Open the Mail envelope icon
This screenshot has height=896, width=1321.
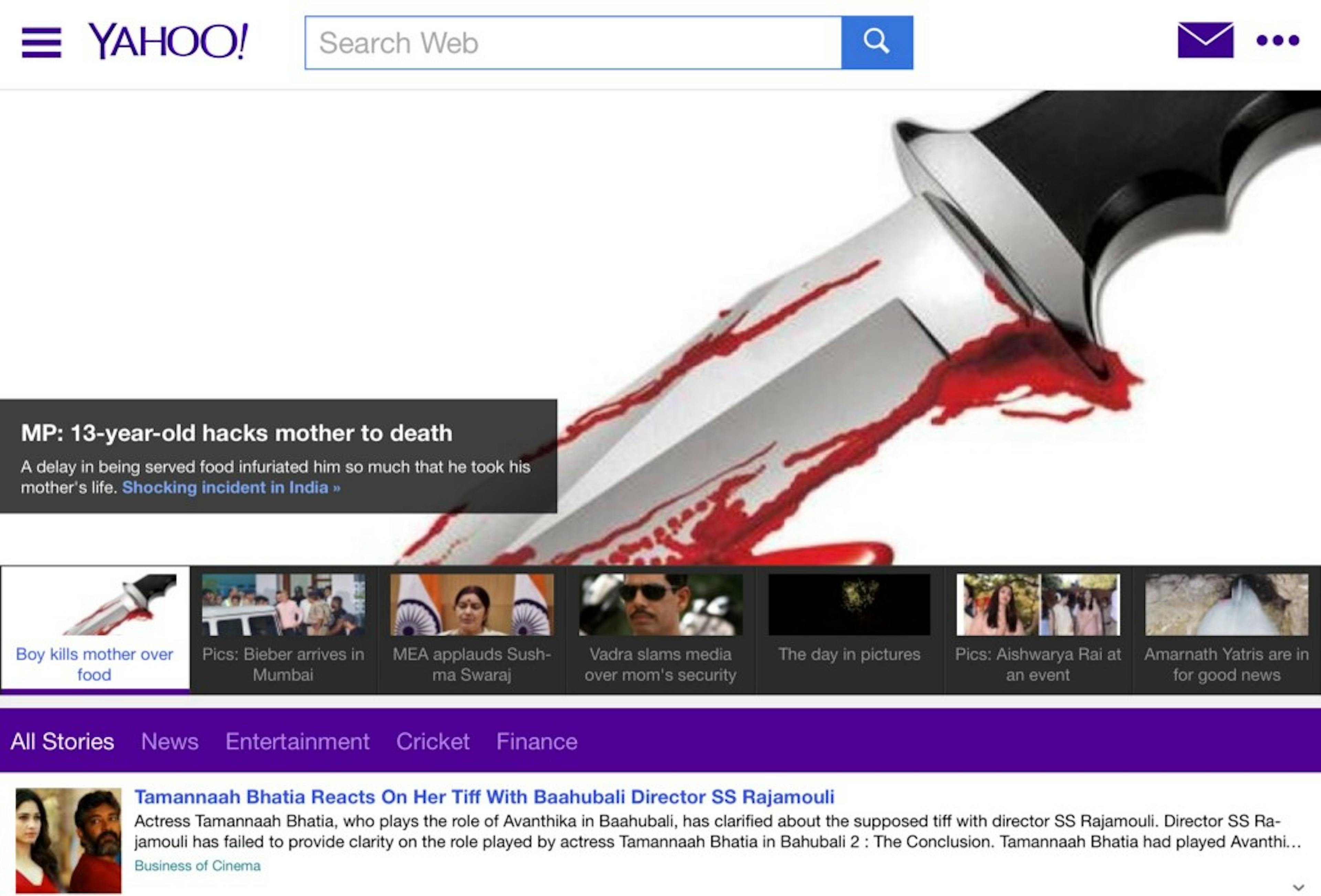(1205, 40)
